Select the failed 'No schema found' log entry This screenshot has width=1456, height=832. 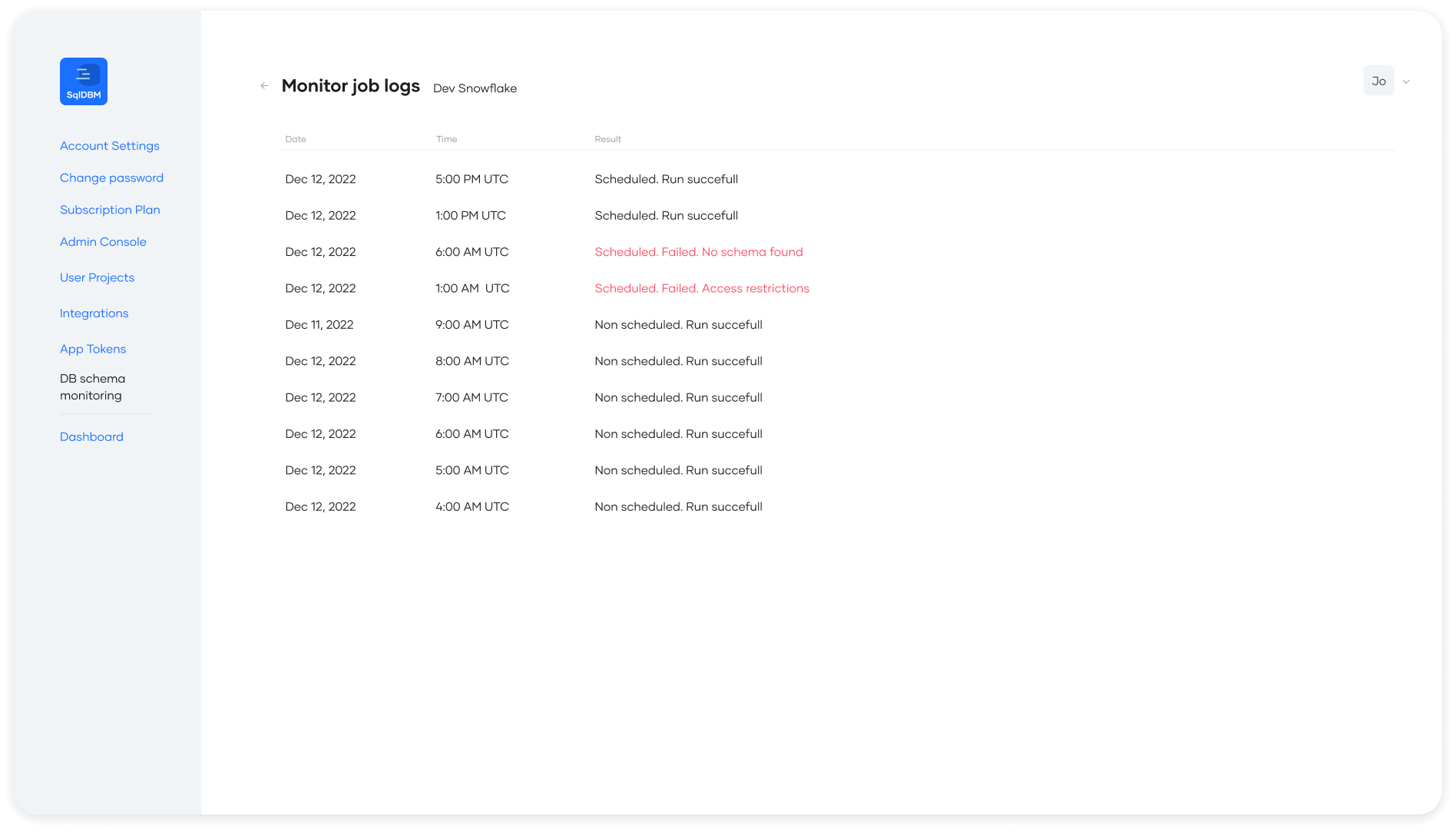click(698, 252)
